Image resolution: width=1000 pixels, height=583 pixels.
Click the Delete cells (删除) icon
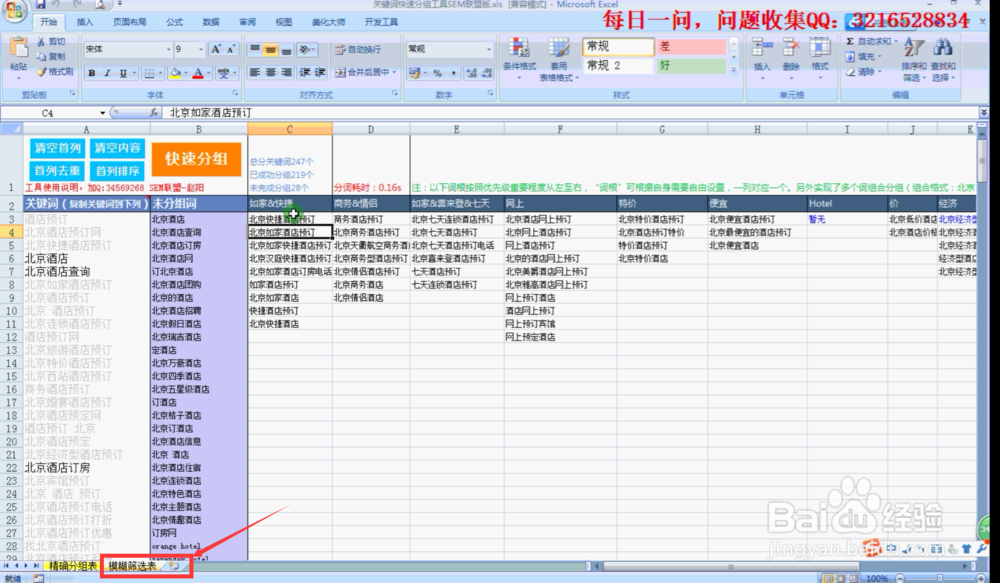791,48
